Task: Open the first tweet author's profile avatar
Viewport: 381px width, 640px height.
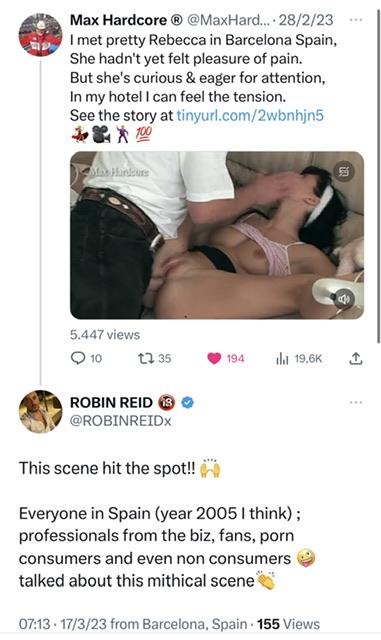Action: (40, 35)
